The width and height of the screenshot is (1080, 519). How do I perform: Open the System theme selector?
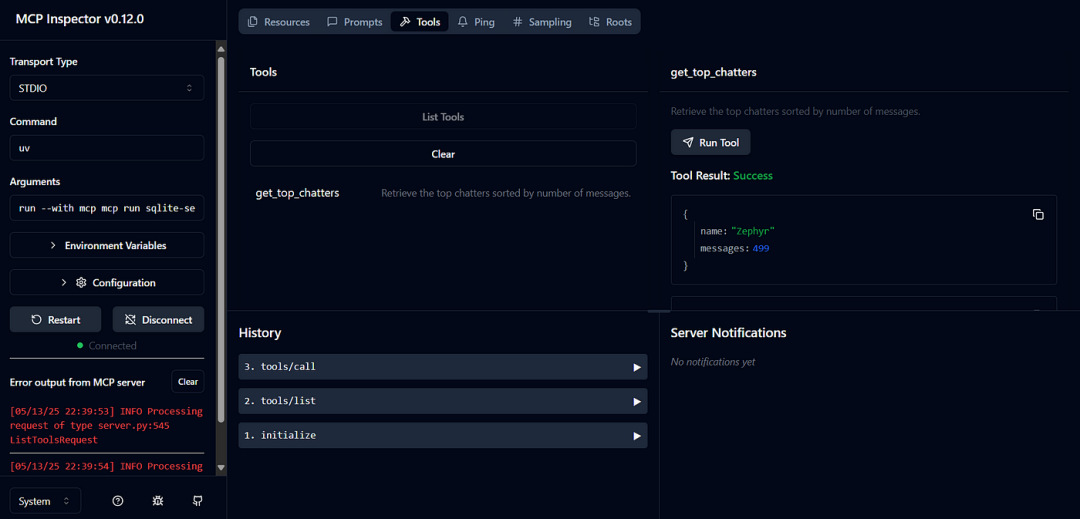tap(45, 501)
